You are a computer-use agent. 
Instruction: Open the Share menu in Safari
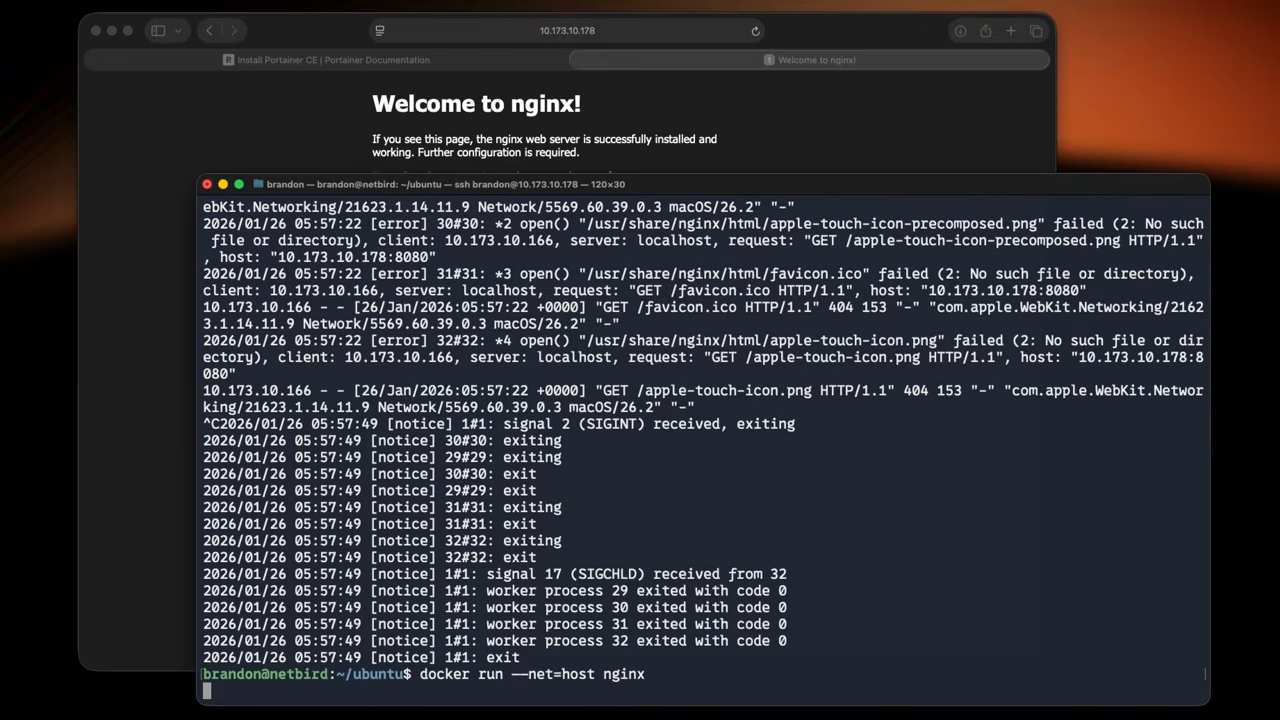tap(985, 31)
